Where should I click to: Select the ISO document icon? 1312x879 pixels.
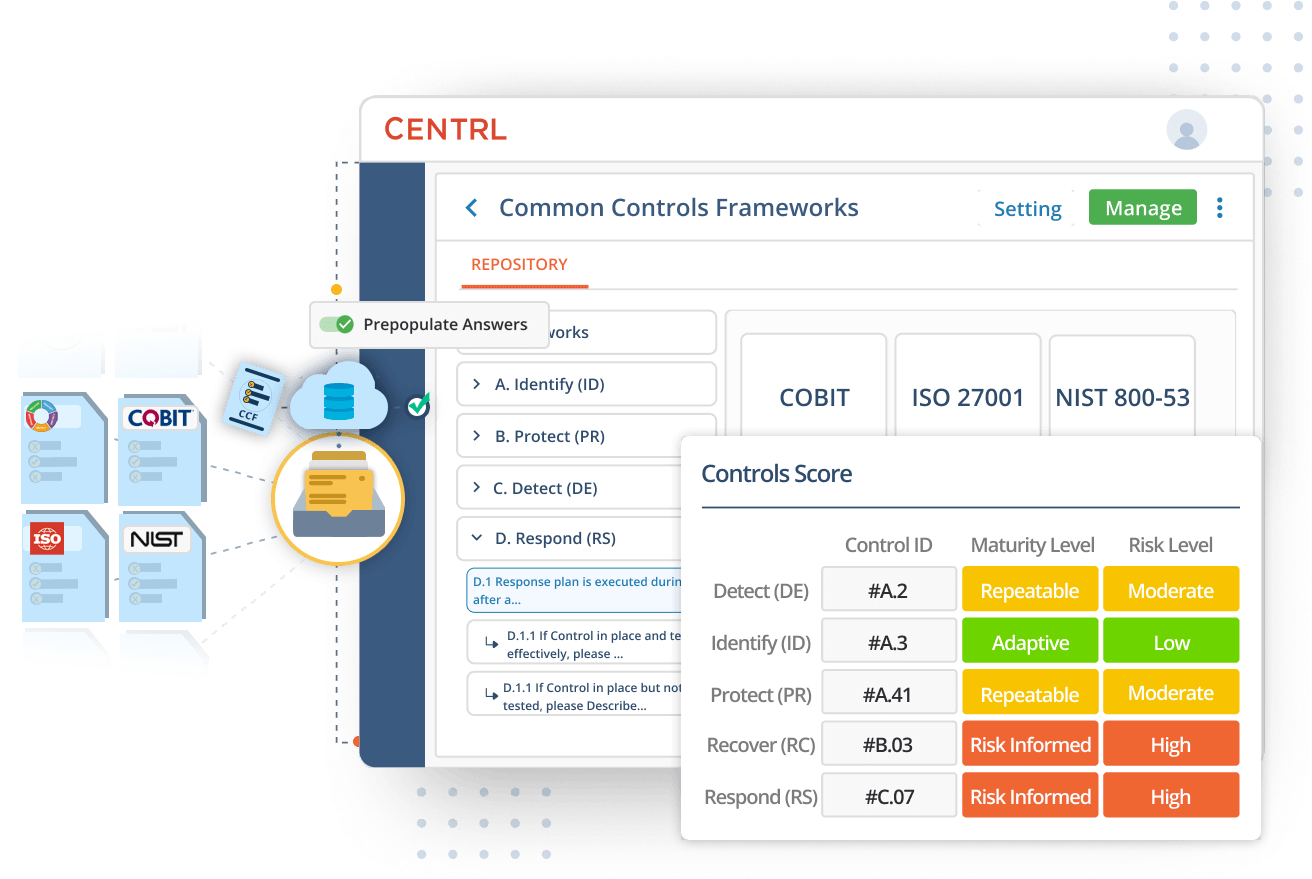[65, 566]
